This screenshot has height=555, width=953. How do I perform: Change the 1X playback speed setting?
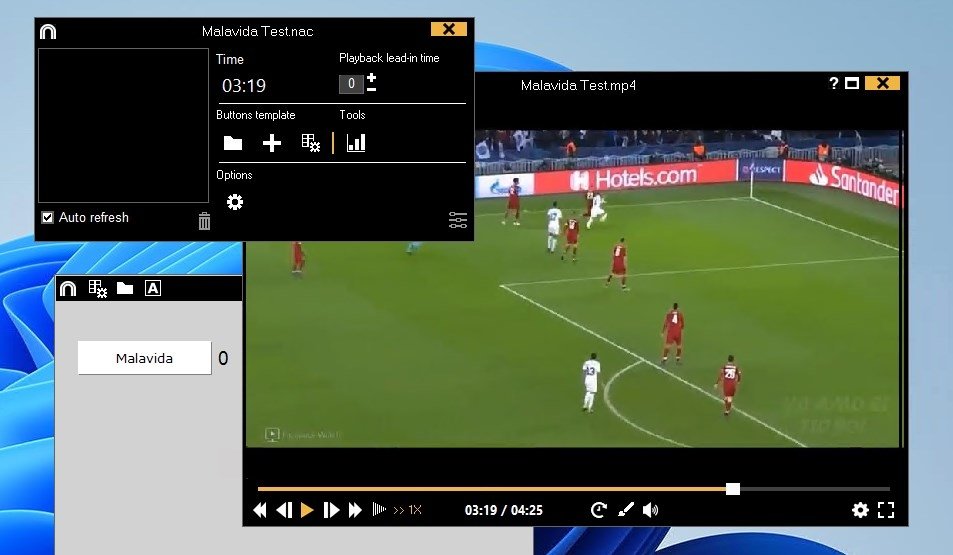[408, 510]
